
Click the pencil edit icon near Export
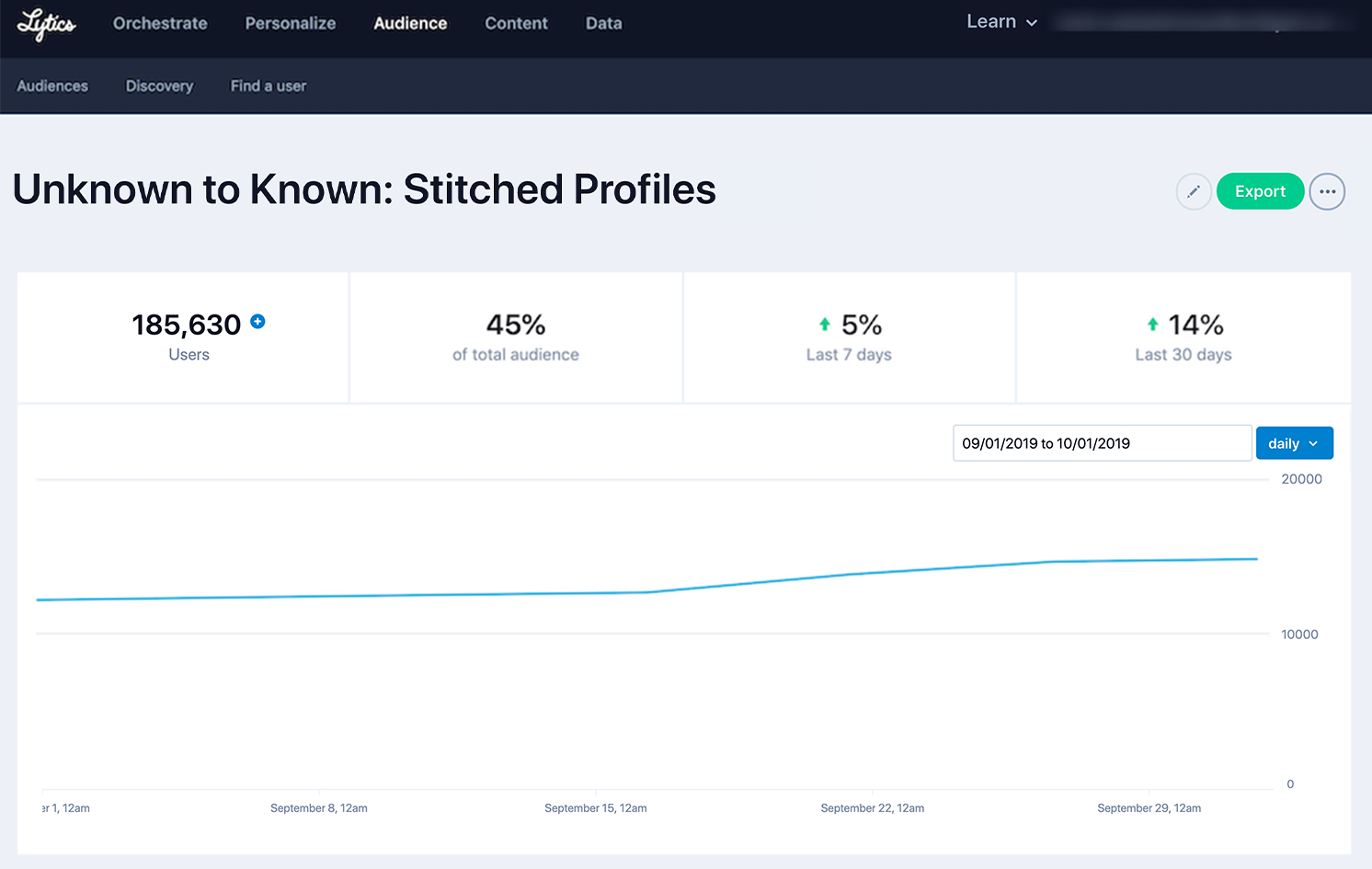point(1194,191)
